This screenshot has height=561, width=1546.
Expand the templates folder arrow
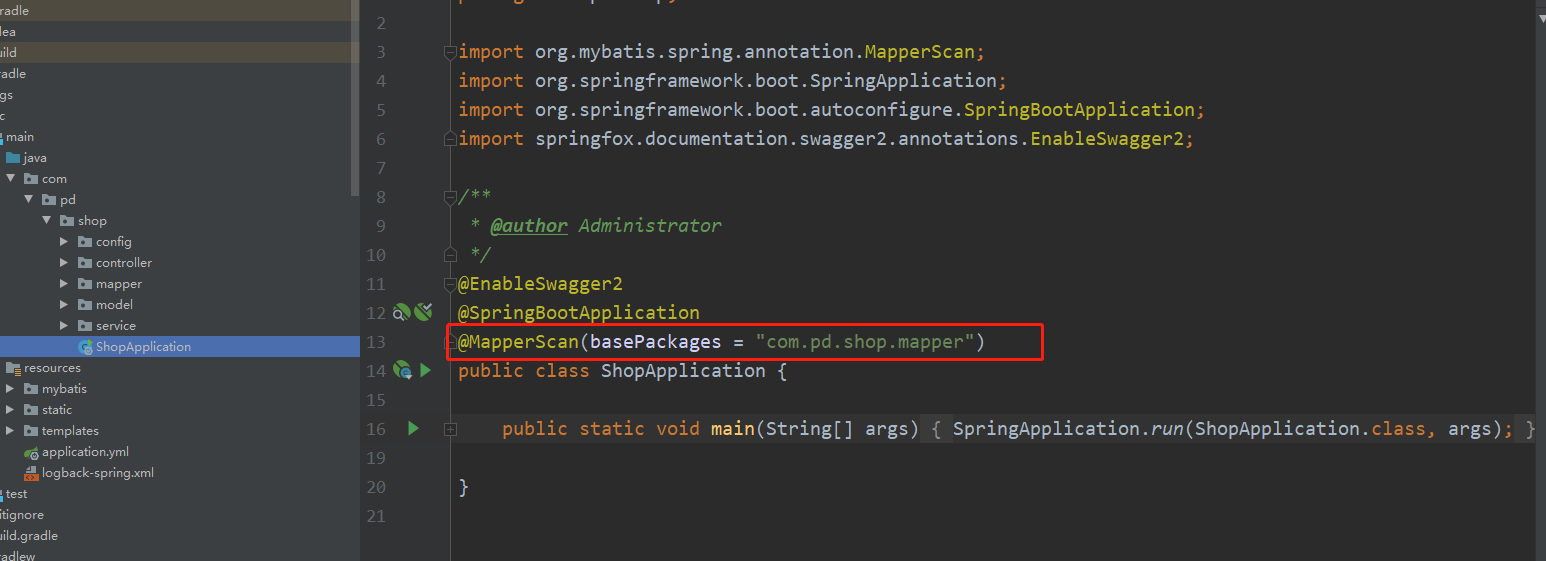pos(11,431)
